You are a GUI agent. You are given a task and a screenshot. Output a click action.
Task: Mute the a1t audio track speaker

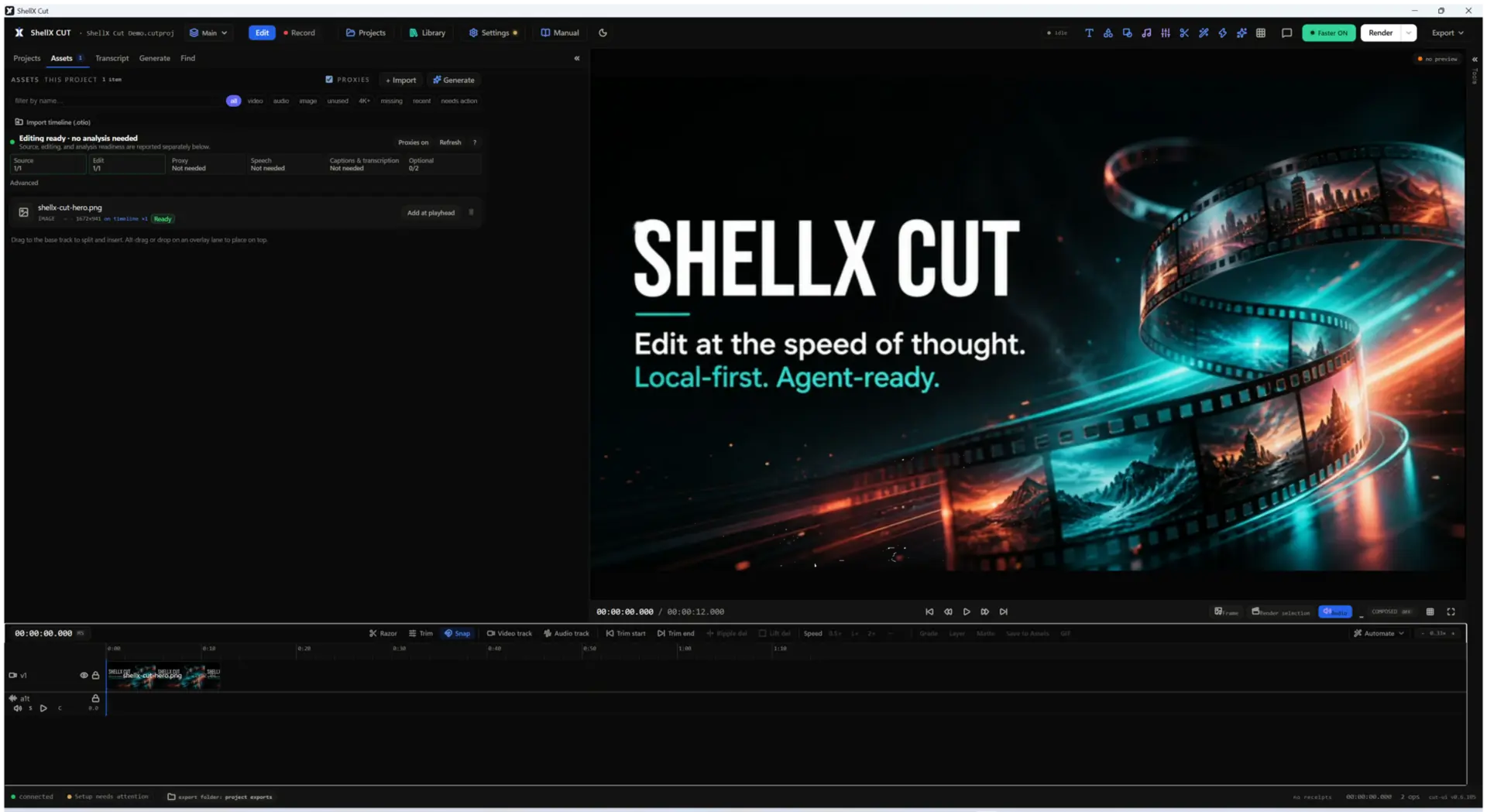17,708
